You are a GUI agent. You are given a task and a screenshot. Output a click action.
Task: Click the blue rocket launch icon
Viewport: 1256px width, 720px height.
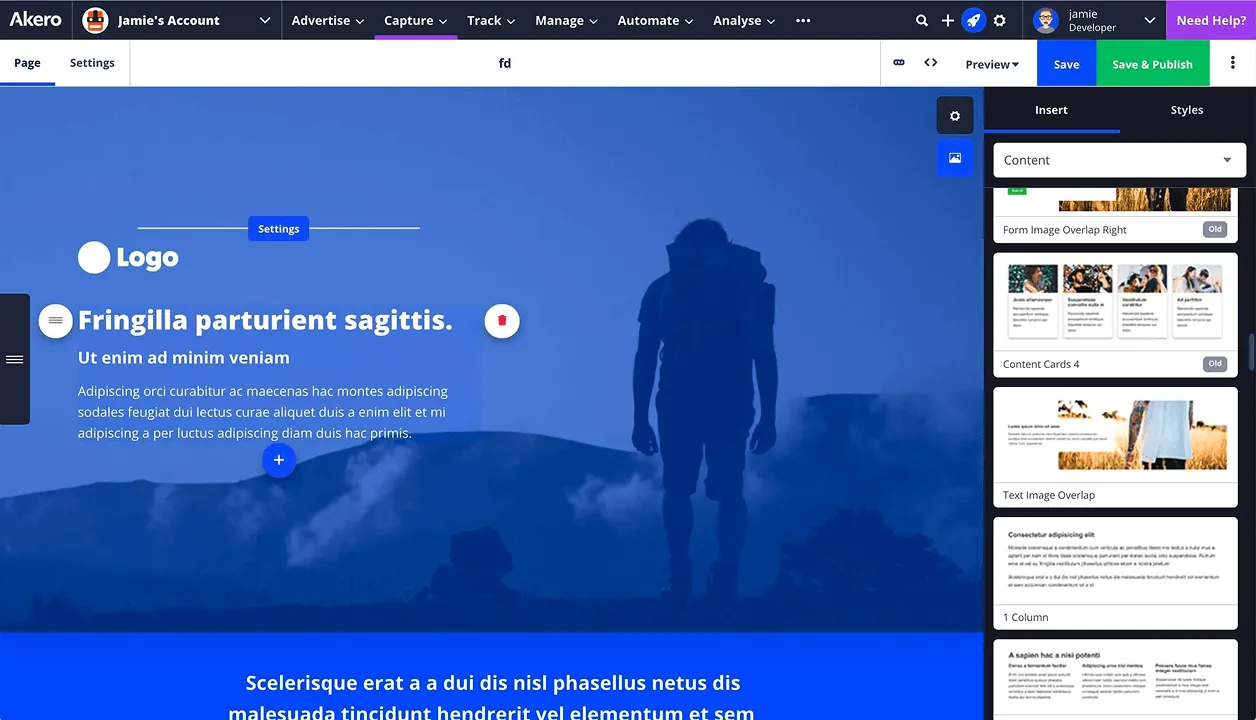(x=973, y=20)
